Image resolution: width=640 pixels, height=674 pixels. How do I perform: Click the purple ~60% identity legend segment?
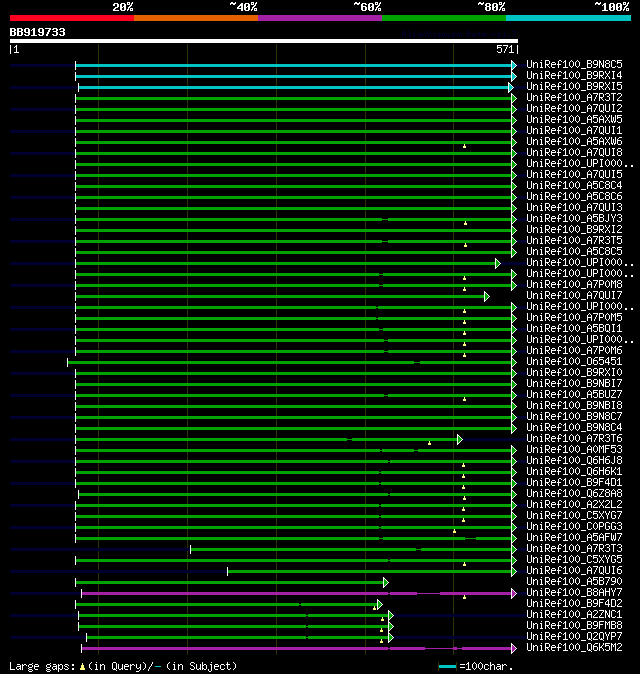point(320,18)
